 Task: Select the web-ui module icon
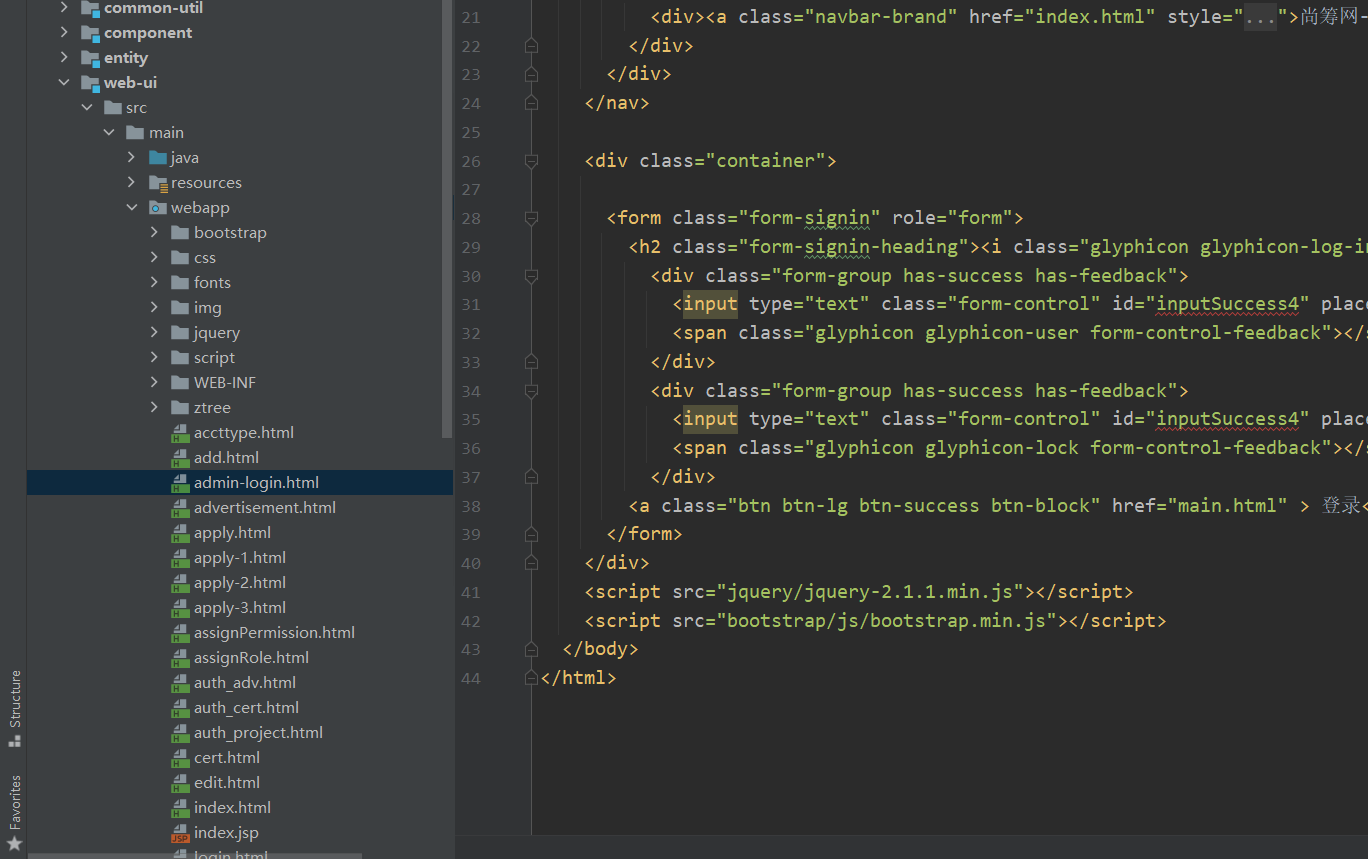pyautogui.click(x=90, y=83)
